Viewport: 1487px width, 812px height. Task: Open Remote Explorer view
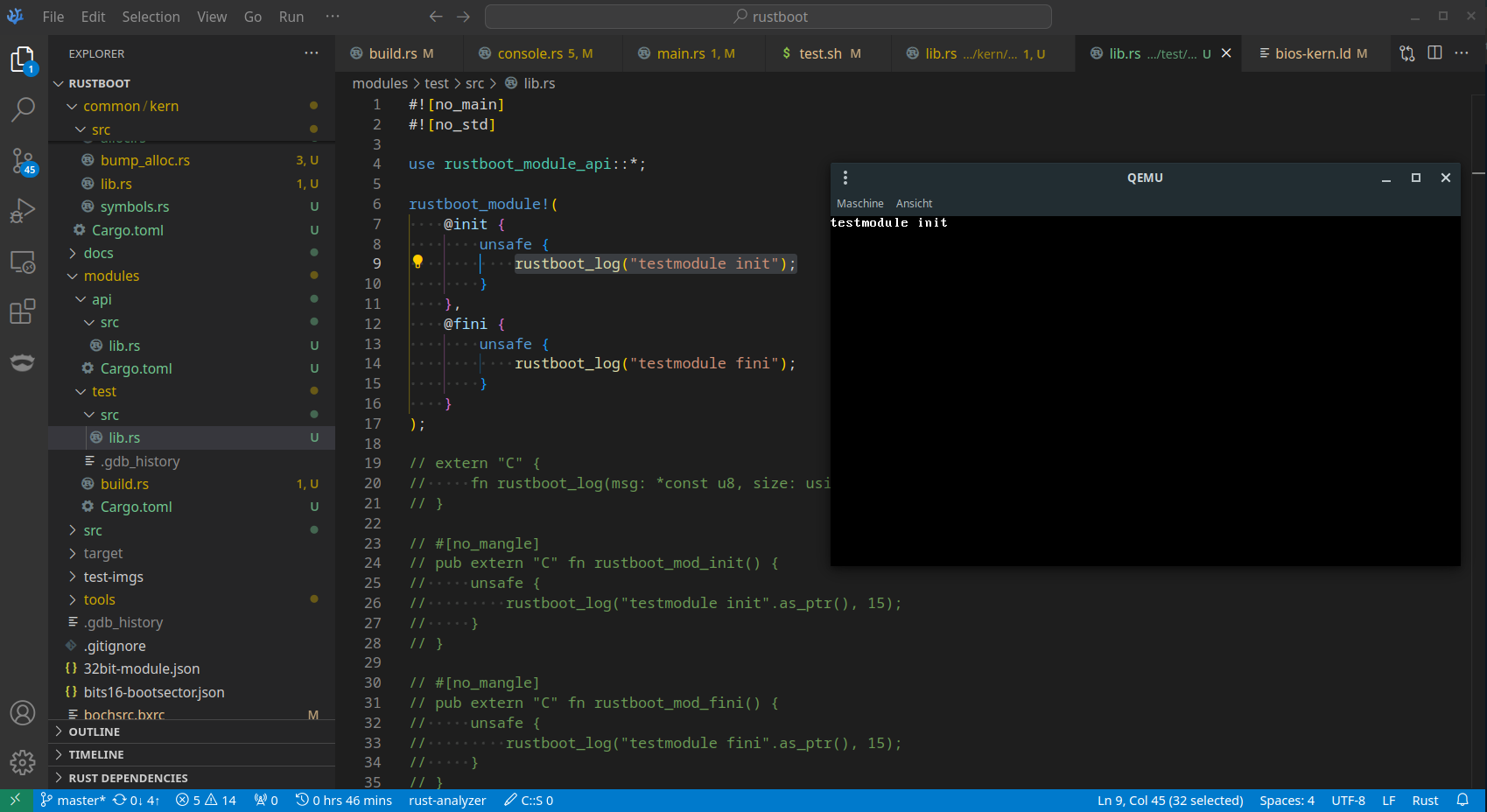click(23, 262)
